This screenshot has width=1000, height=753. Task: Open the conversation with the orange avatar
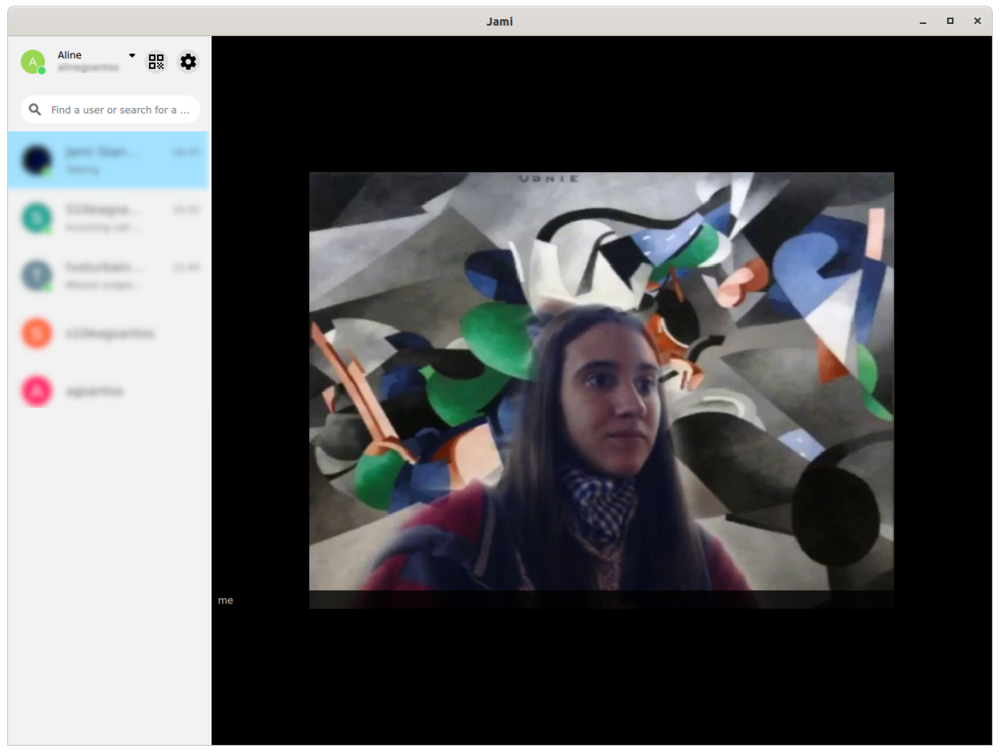pos(108,333)
